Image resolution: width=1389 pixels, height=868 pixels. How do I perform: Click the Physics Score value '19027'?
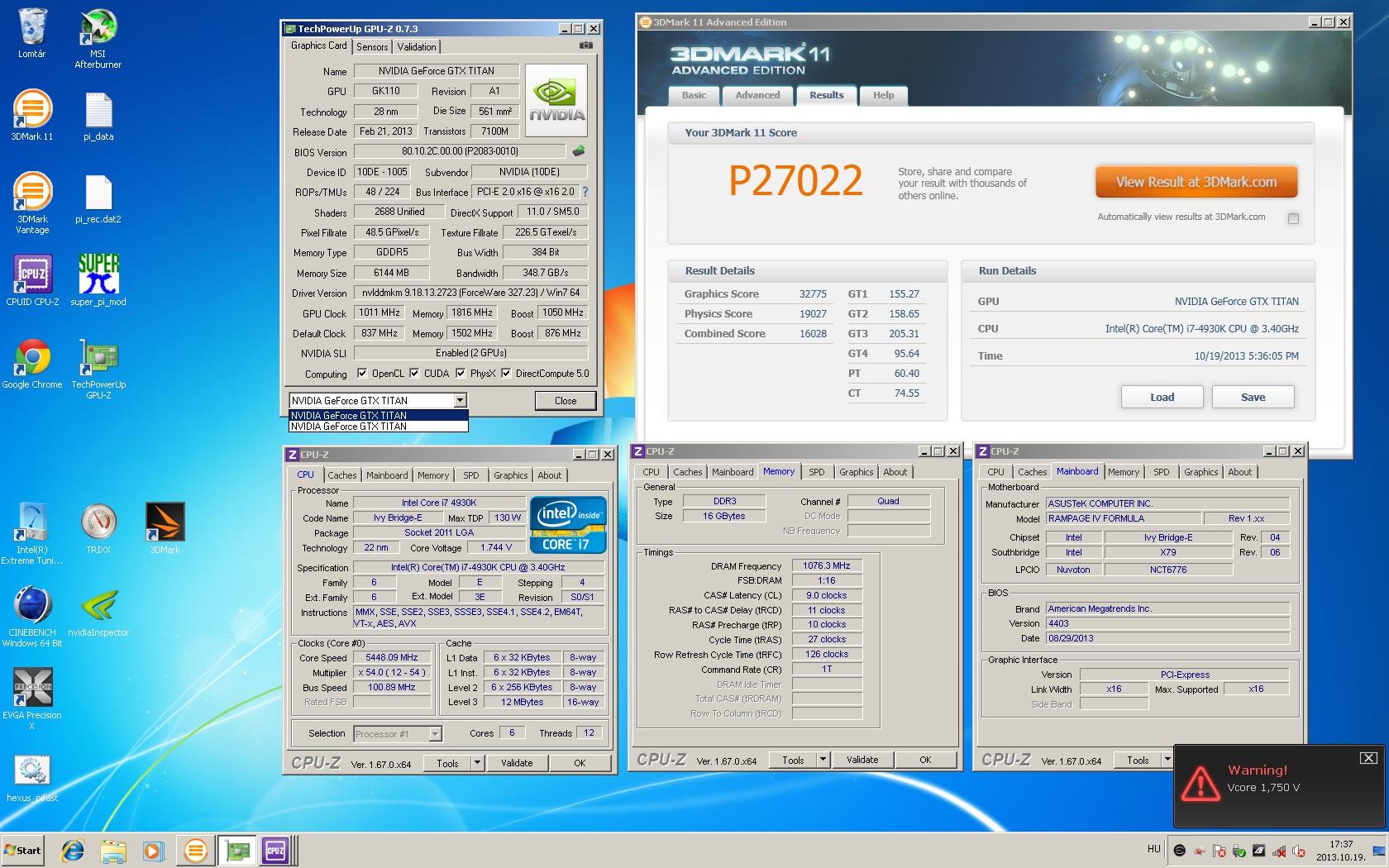813,314
